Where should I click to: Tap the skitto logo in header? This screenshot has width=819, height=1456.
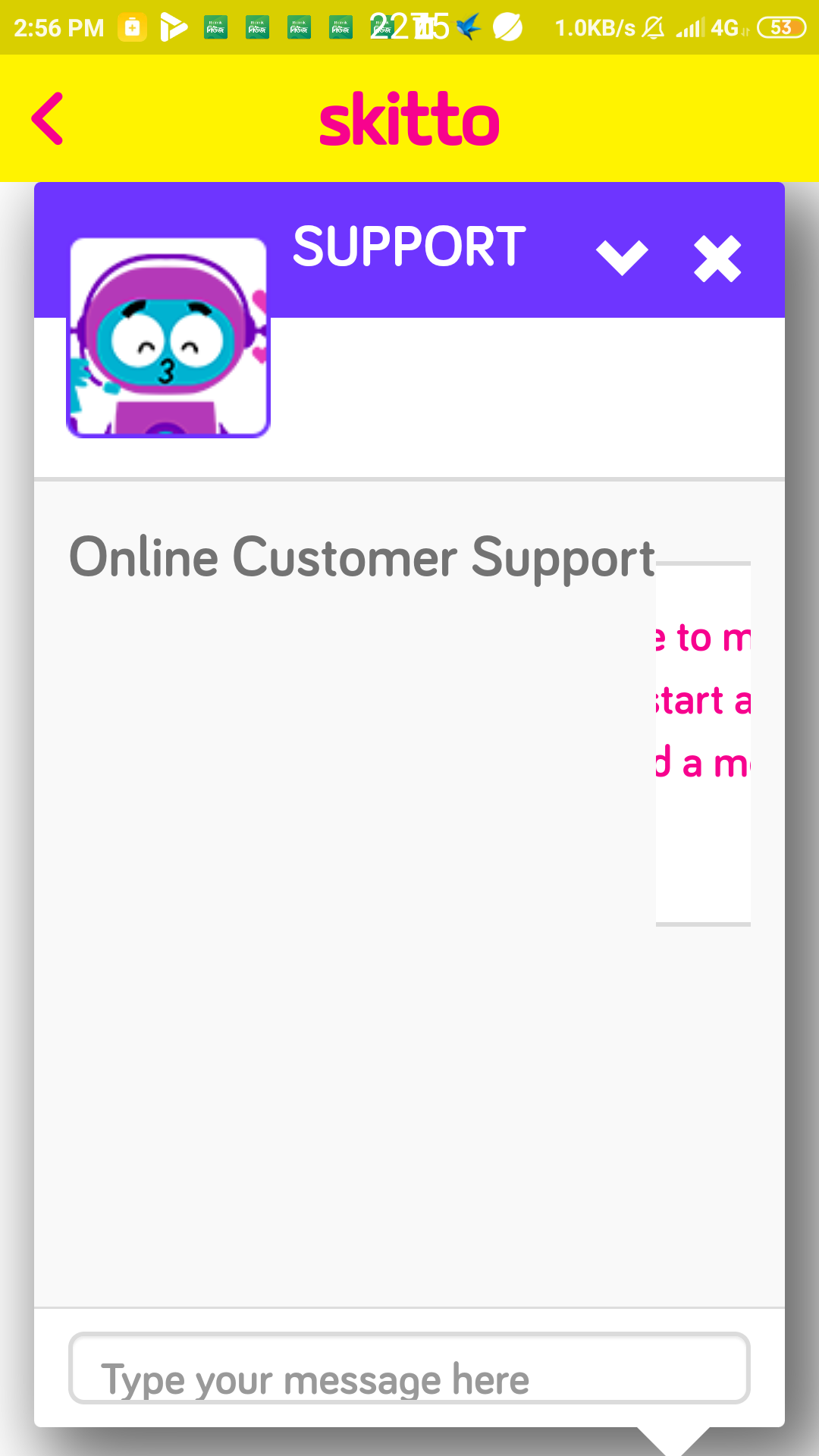pyautogui.click(x=409, y=118)
